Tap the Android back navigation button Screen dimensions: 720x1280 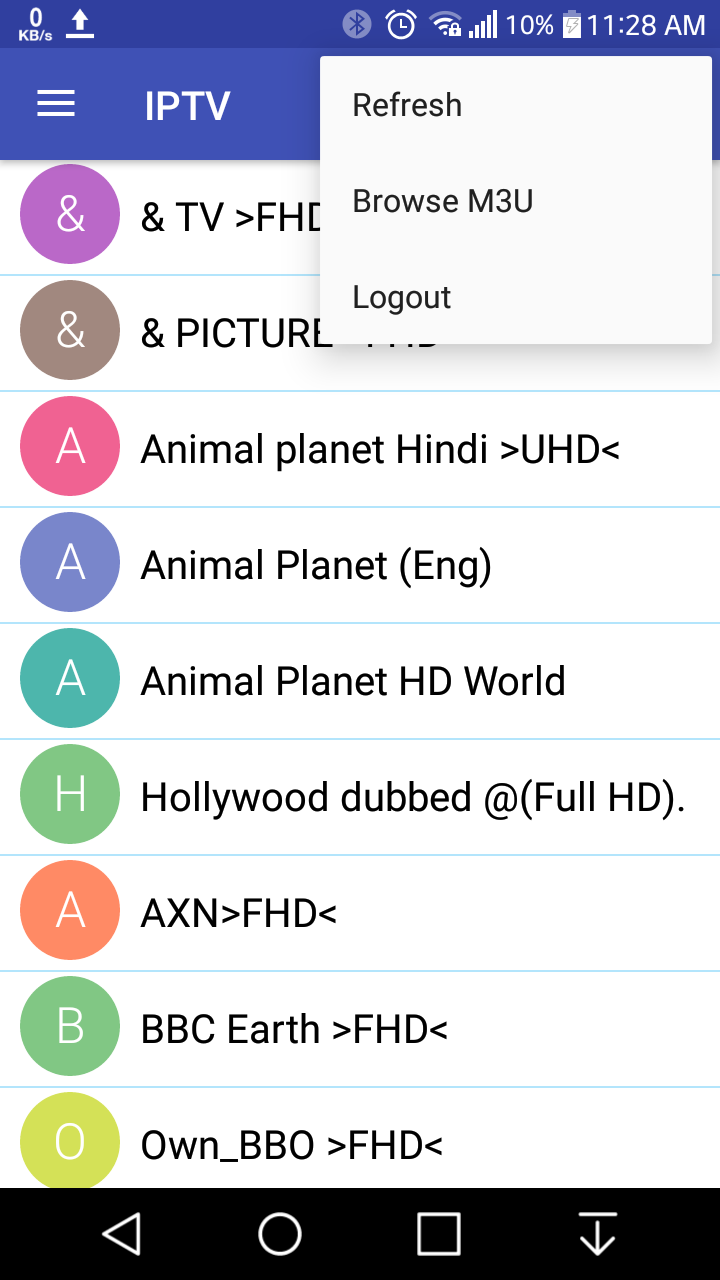click(122, 1234)
